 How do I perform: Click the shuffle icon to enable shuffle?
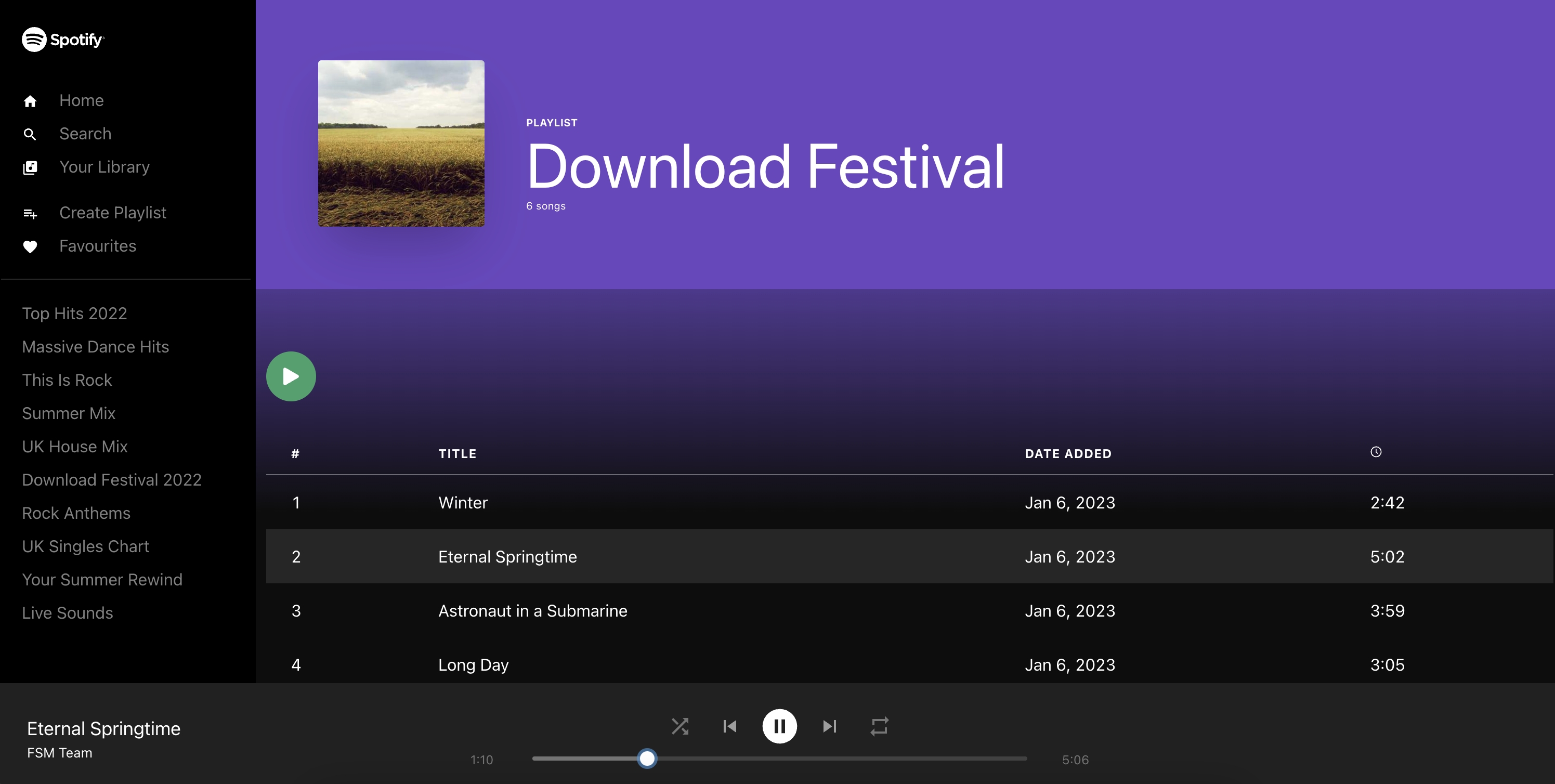coord(680,725)
